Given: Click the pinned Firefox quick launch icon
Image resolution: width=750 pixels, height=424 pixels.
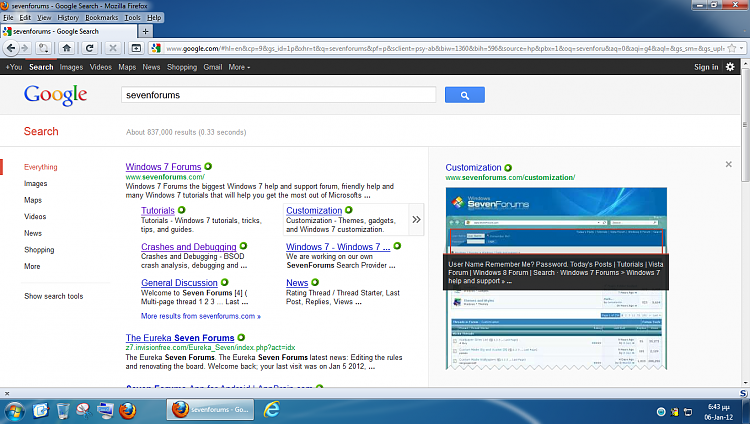Looking at the screenshot, I should click(127, 411).
